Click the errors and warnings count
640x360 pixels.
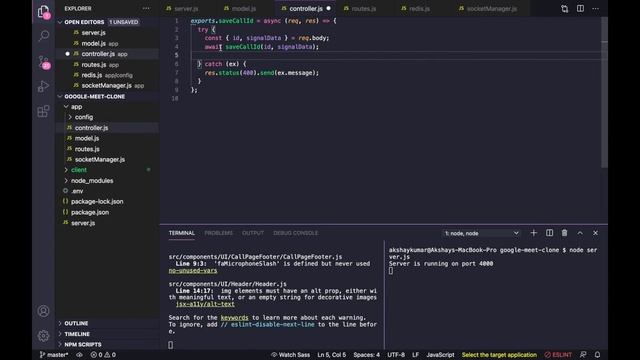click(103, 355)
